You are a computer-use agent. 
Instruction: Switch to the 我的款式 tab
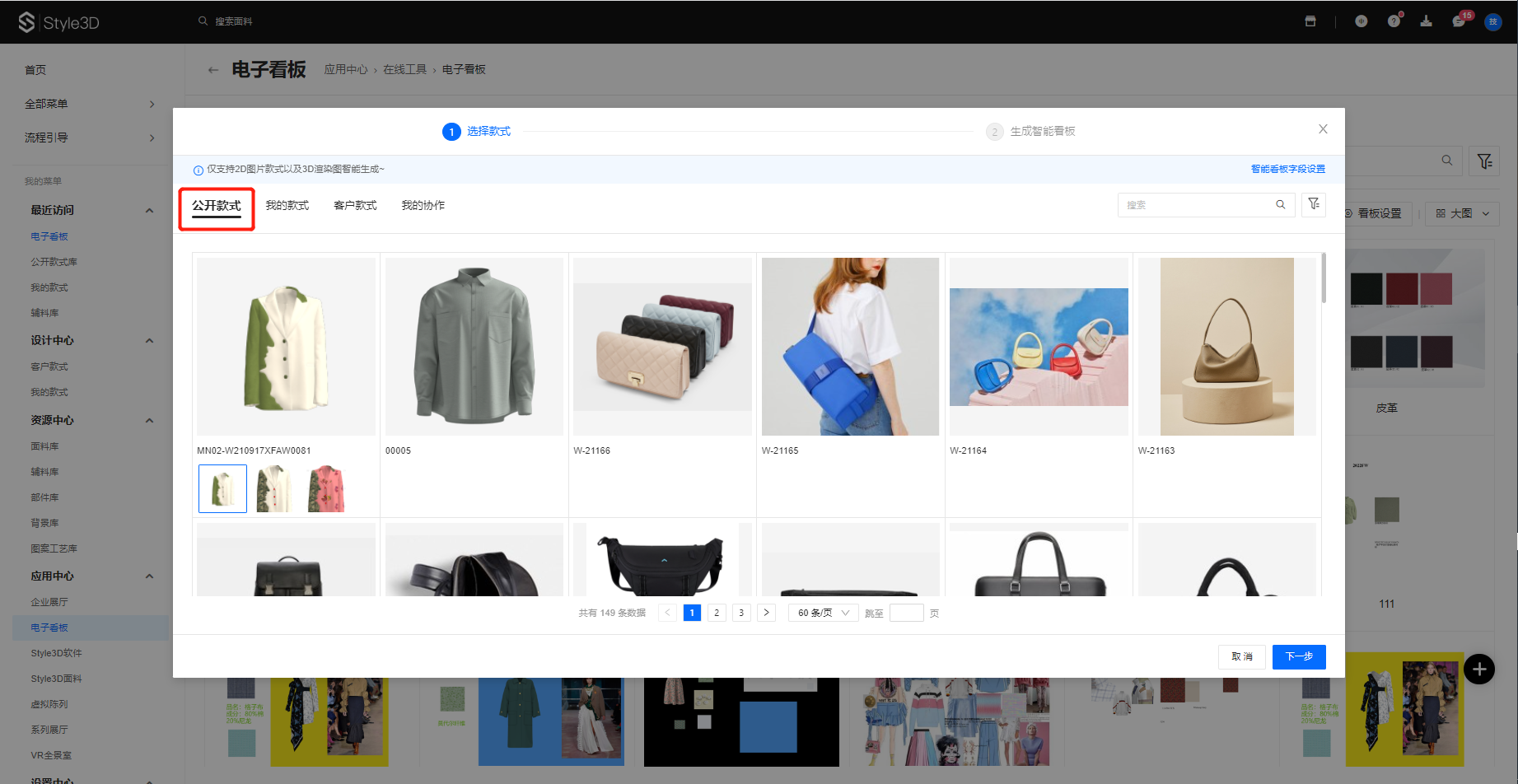tap(287, 205)
